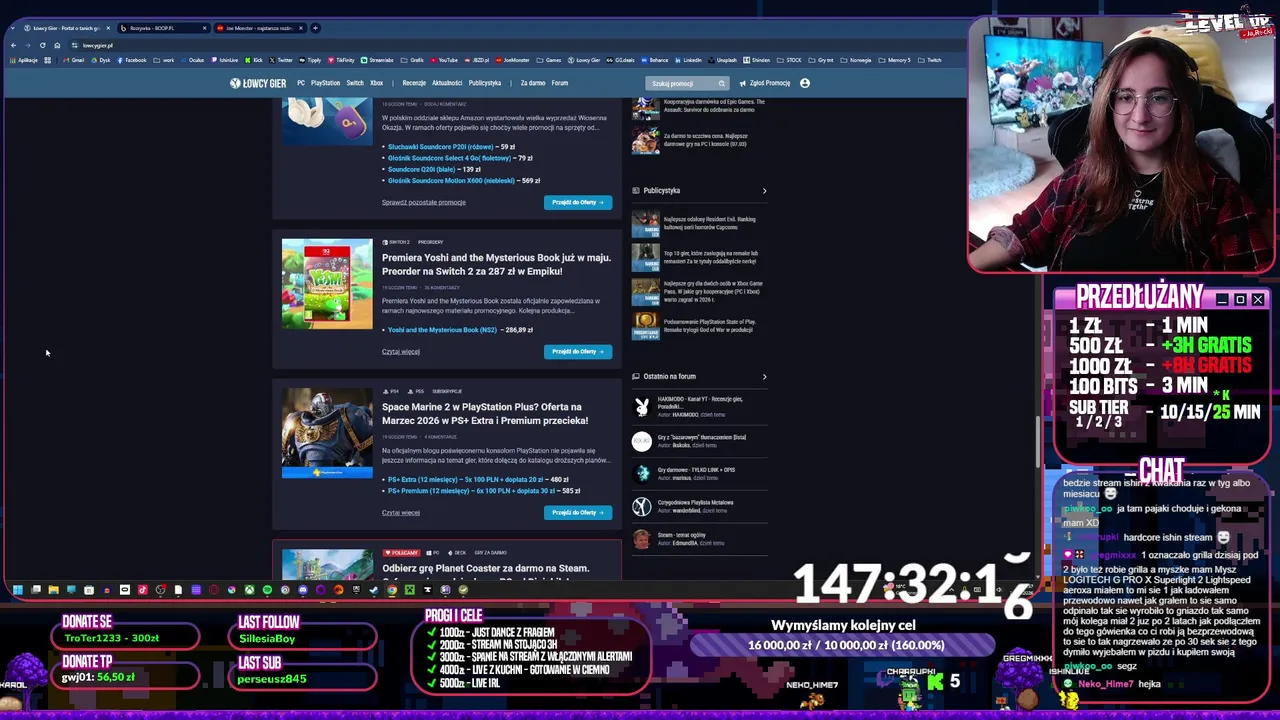This screenshot has width=1280, height=720.
Task: Open Xbox app from taskbar
Action: [249, 590]
